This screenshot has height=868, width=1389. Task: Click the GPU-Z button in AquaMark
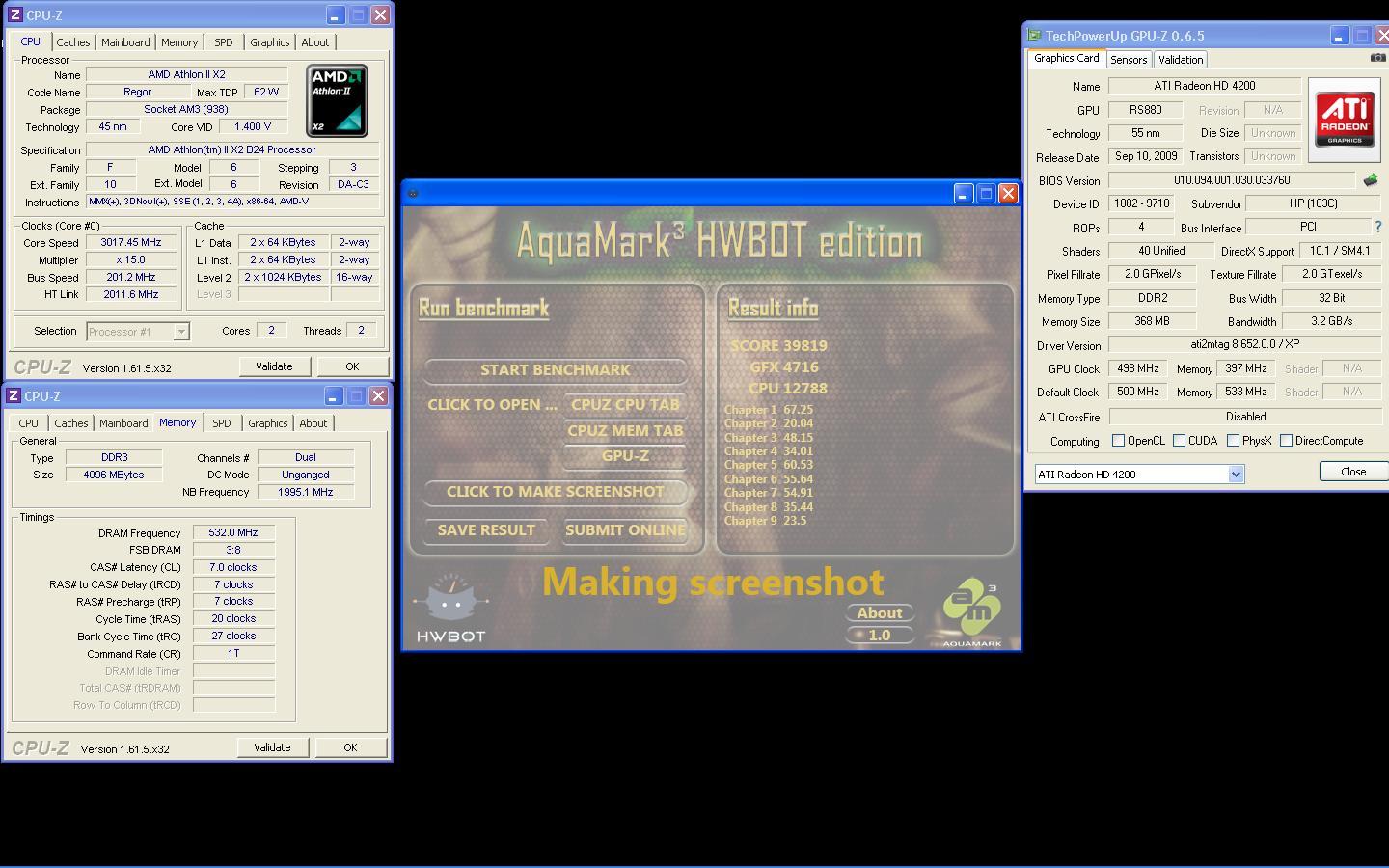tap(625, 456)
